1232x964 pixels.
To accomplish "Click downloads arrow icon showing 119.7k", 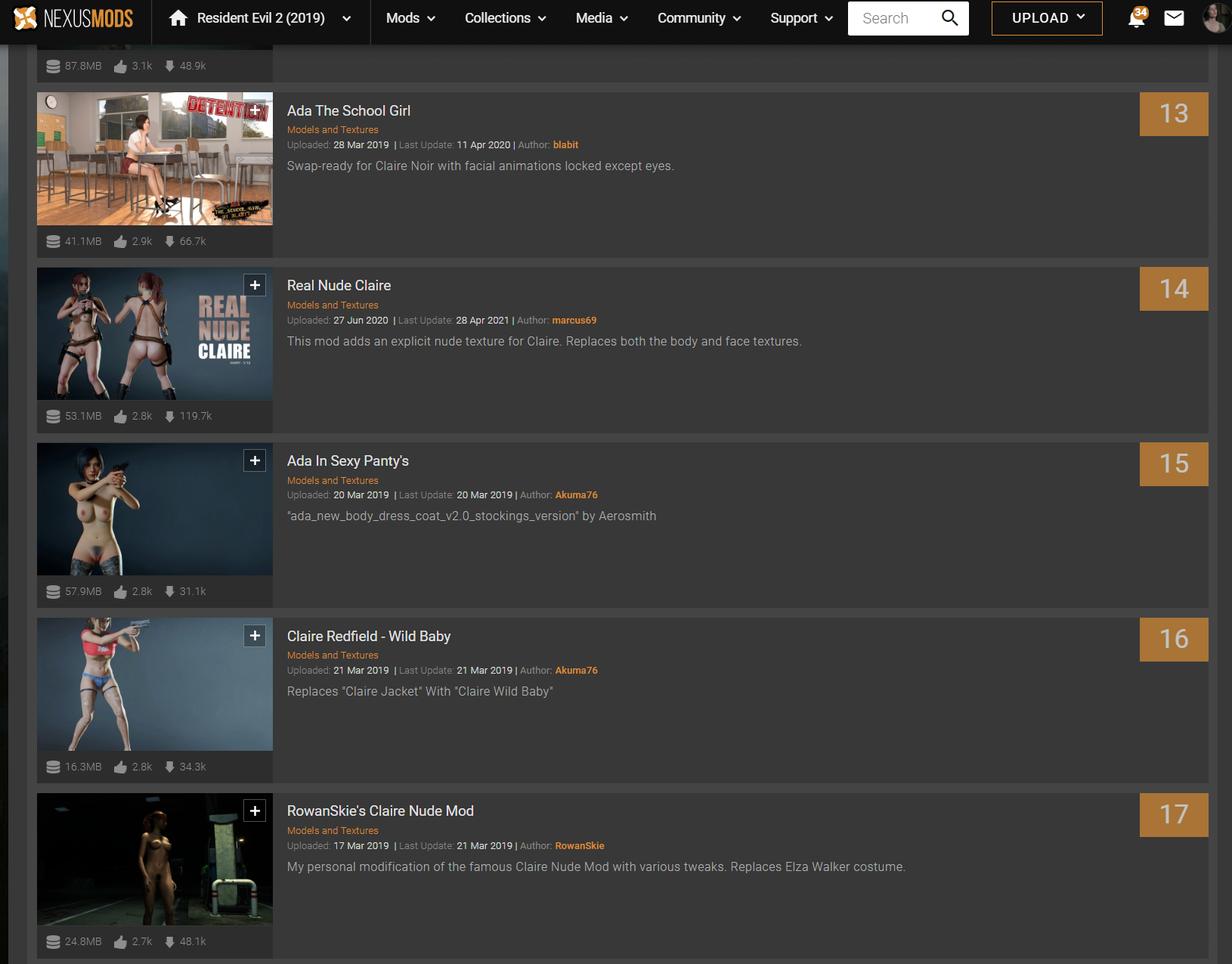I will (169, 416).
